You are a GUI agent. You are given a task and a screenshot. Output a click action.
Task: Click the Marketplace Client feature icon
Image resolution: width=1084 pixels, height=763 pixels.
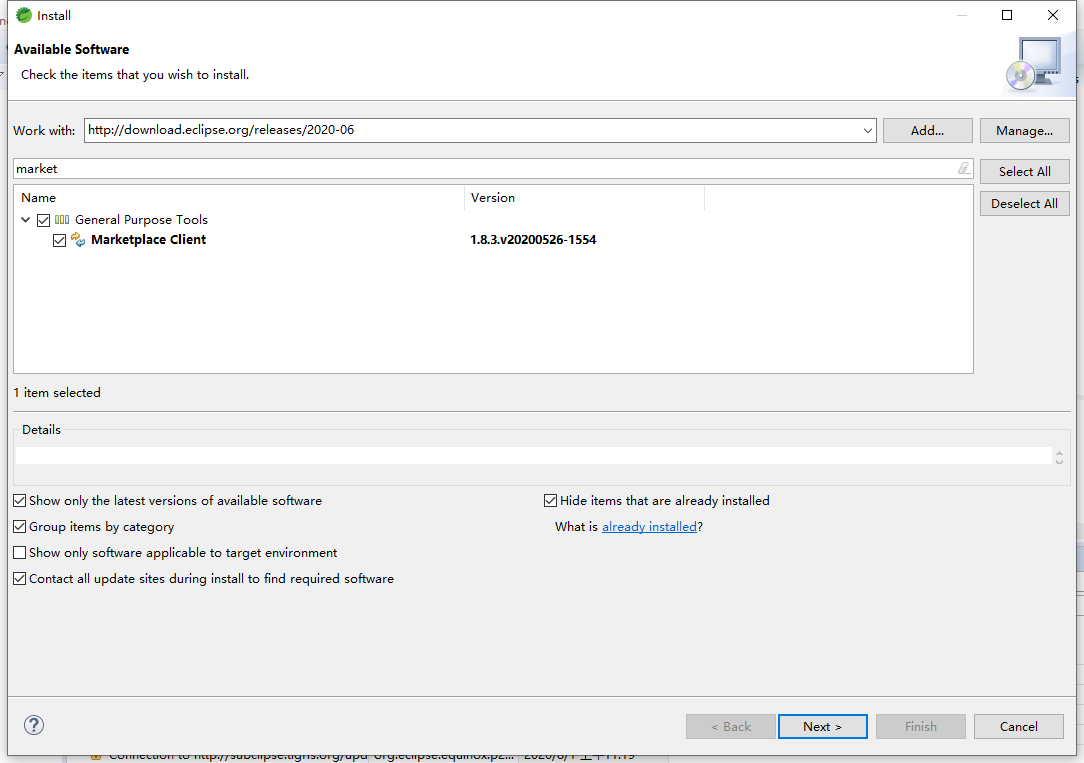(x=78, y=240)
